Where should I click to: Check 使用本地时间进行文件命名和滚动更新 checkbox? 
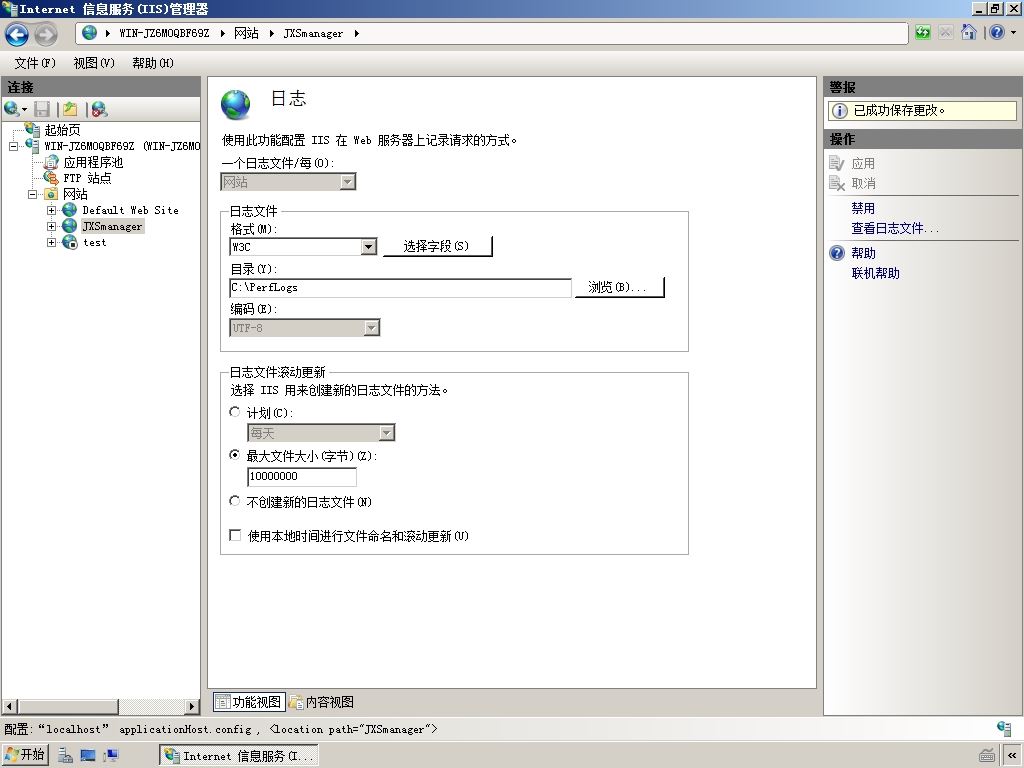235,535
